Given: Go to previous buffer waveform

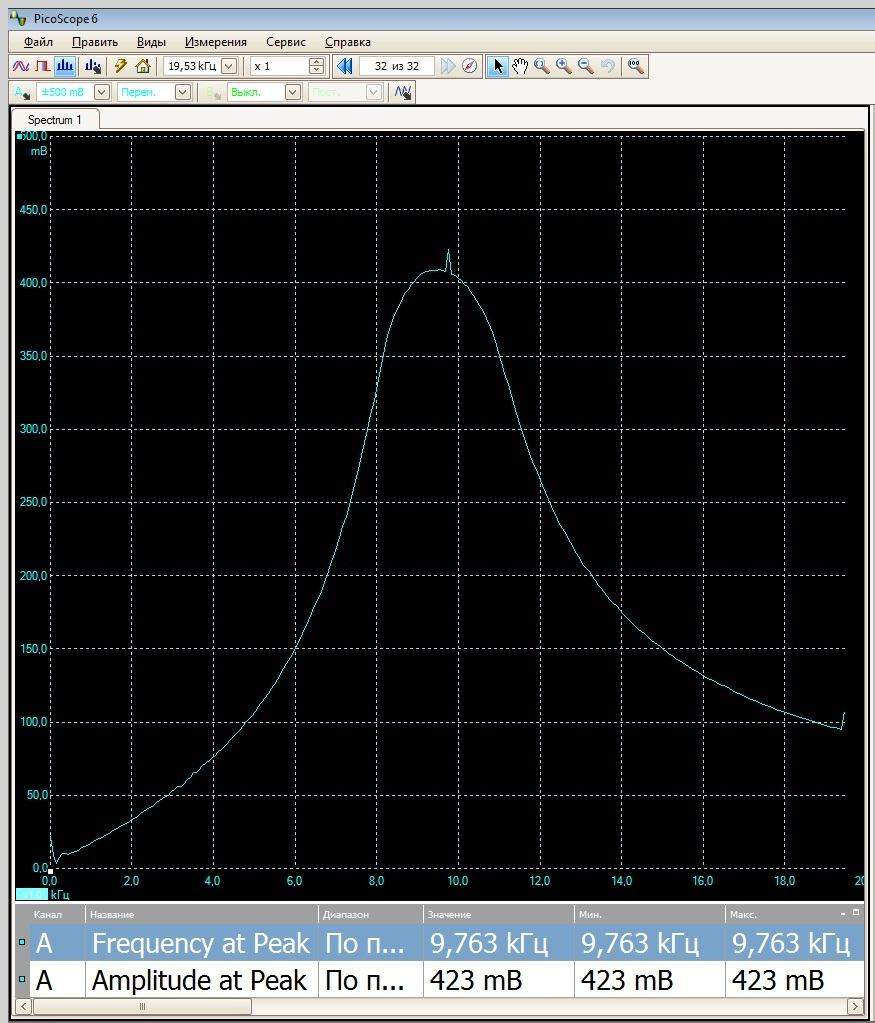Looking at the screenshot, I should [344, 66].
